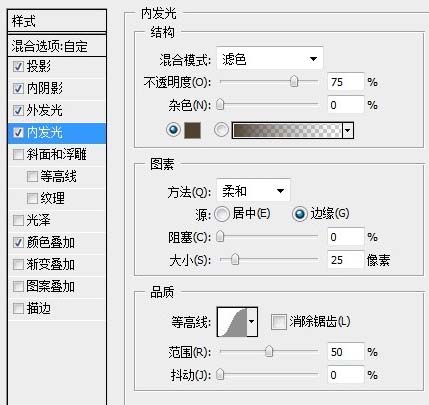Select the gradient glow radio button
This screenshot has height=405, width=429.
[x=221, y=130]
